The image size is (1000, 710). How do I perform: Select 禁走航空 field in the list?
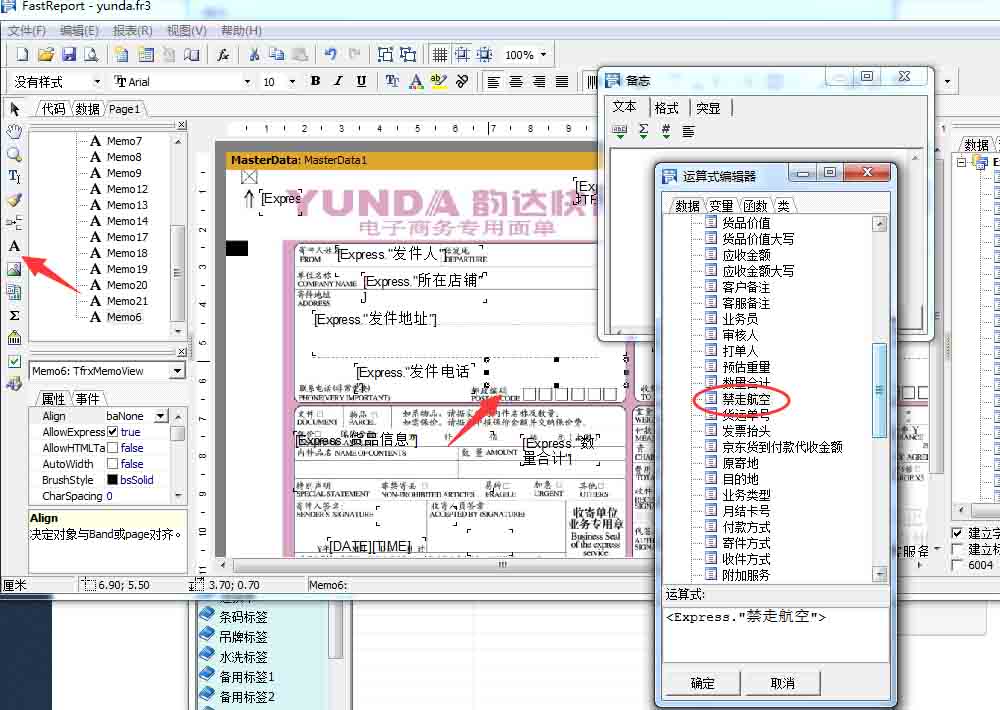(746, 399)
